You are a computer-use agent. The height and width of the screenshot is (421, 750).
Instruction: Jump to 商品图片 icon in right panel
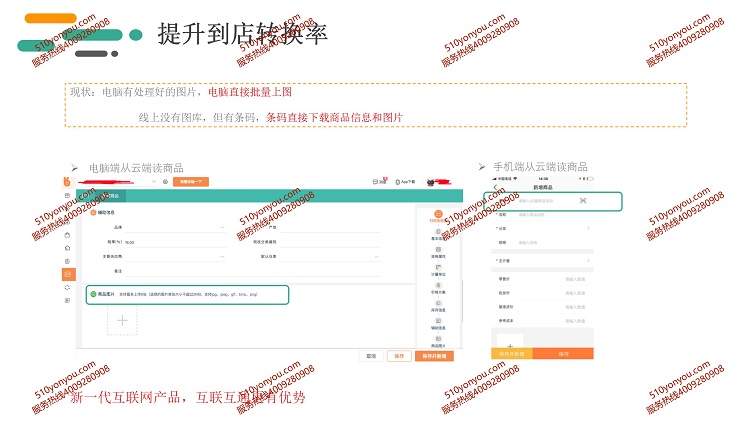pos(437,342)
